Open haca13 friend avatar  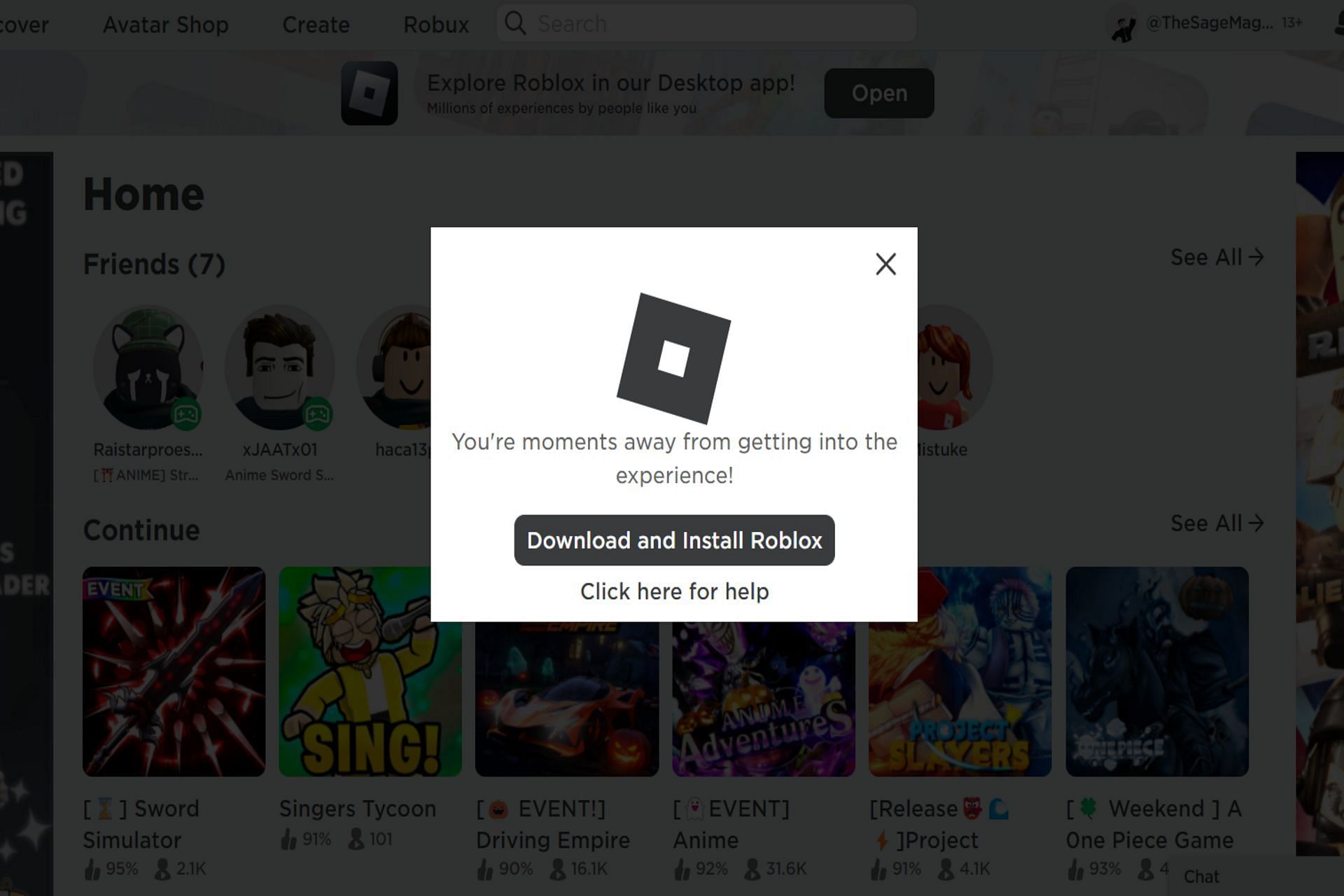(395, 367)
